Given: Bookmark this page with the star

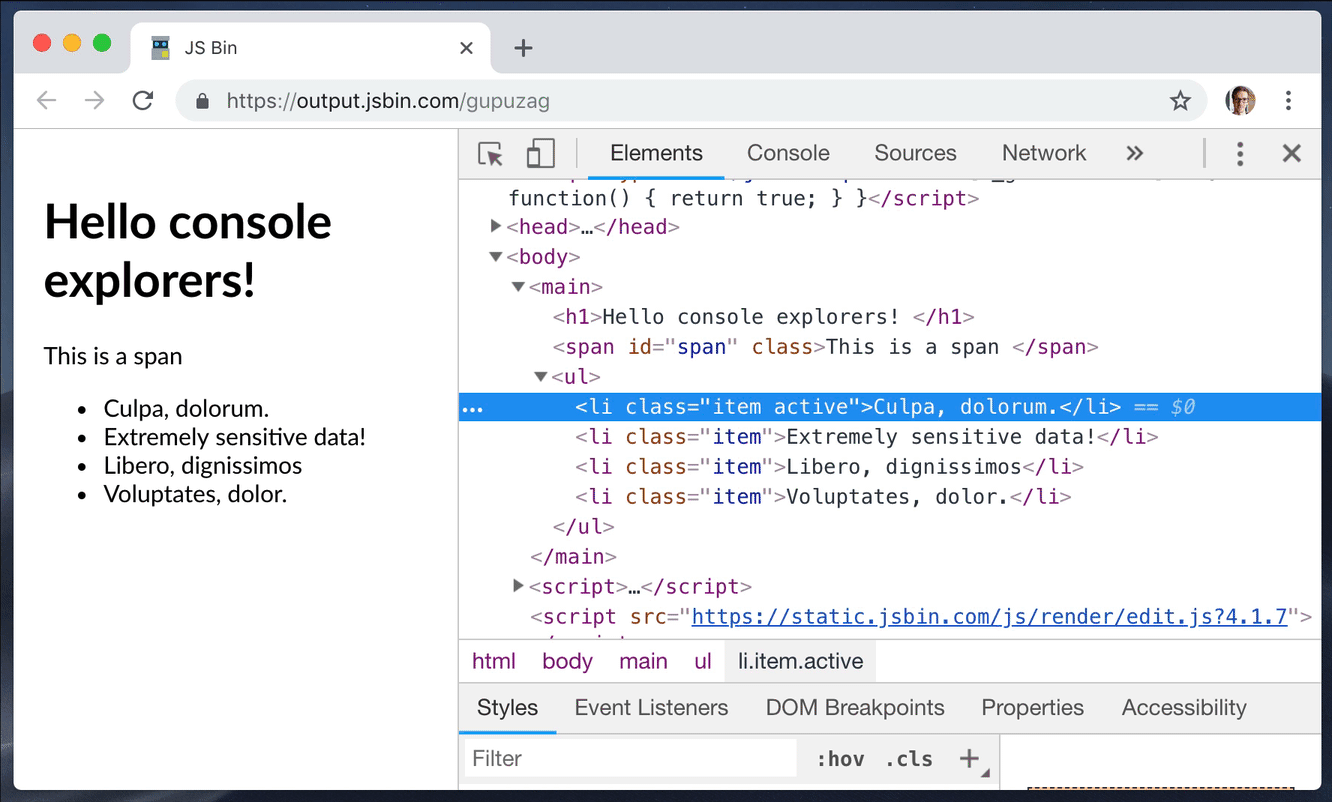Looking at the screenshot, I should (1180, 100).
